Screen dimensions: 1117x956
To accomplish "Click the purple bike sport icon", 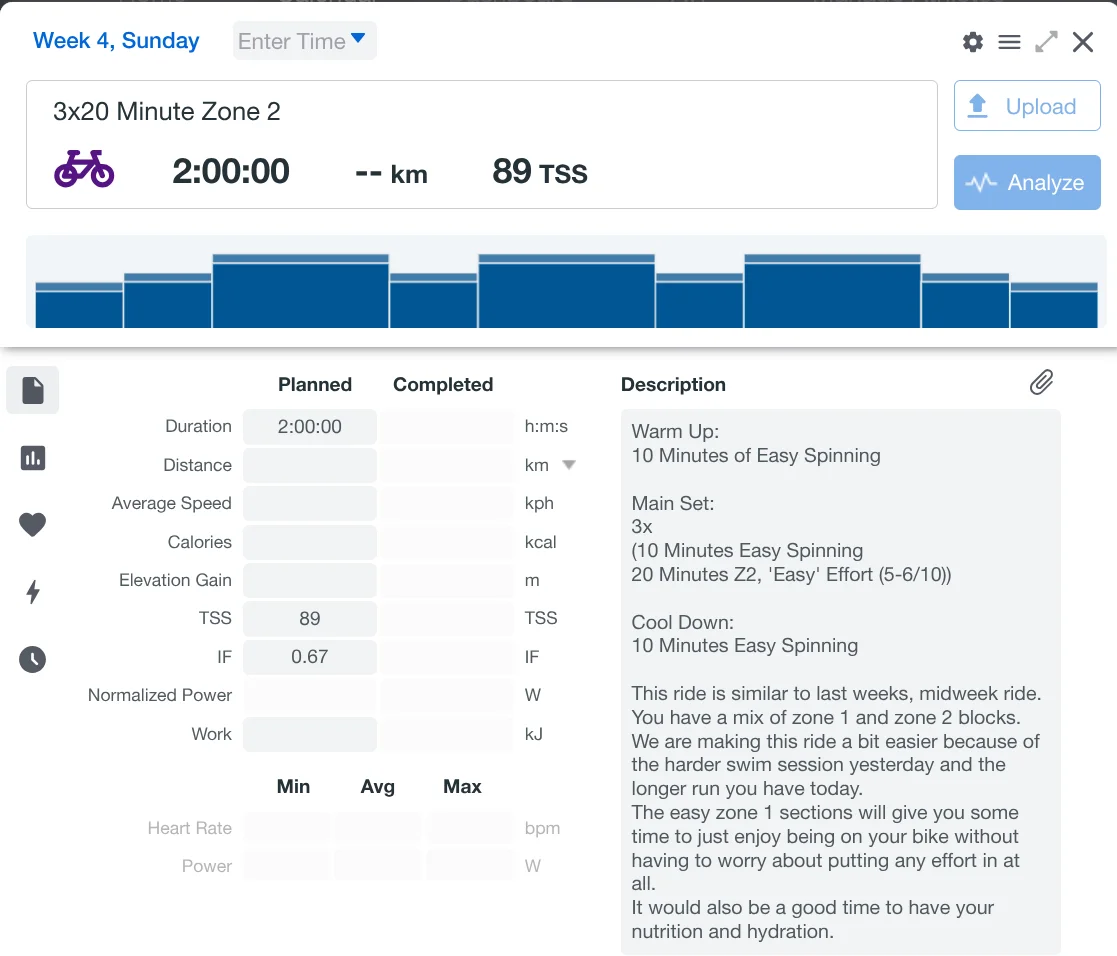I will coord(84,170).
